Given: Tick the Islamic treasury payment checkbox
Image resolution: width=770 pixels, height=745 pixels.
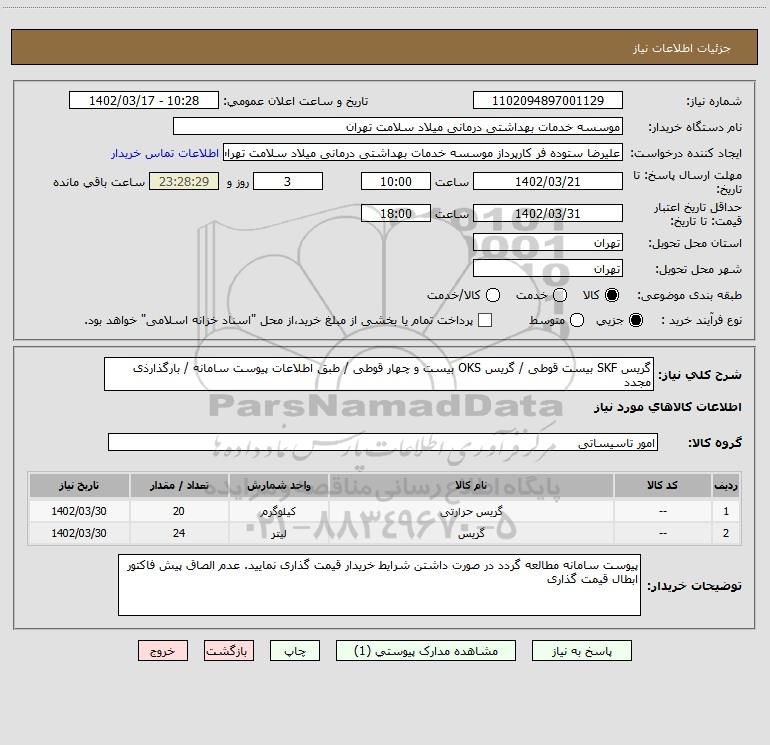Looking at the screenshot, I should (485, 320).
